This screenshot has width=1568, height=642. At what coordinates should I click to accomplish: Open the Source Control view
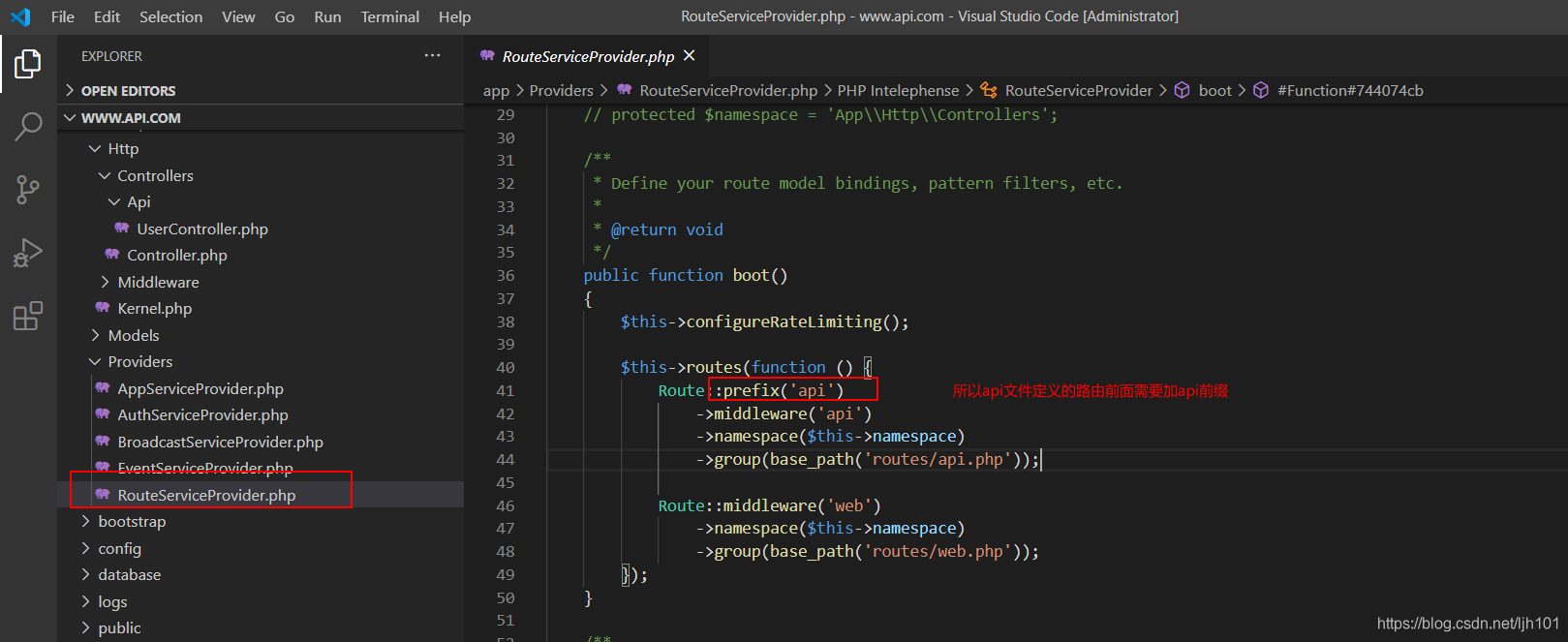tap(28, 189)
